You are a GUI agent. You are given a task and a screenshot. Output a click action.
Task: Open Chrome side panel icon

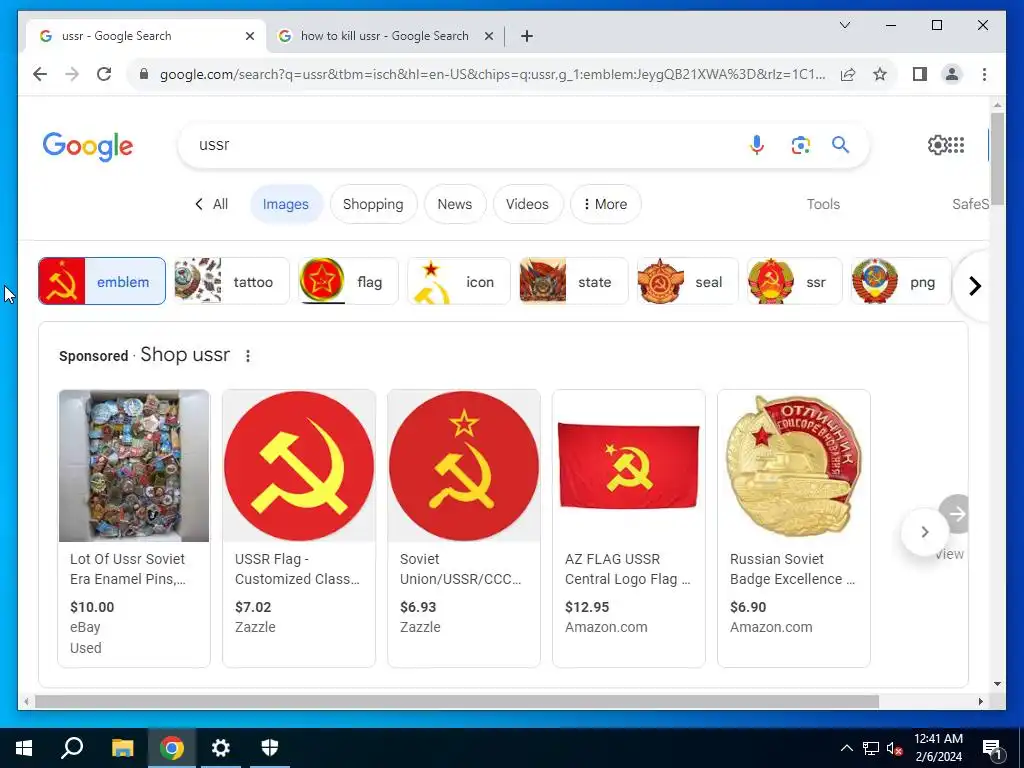point(920,74)
